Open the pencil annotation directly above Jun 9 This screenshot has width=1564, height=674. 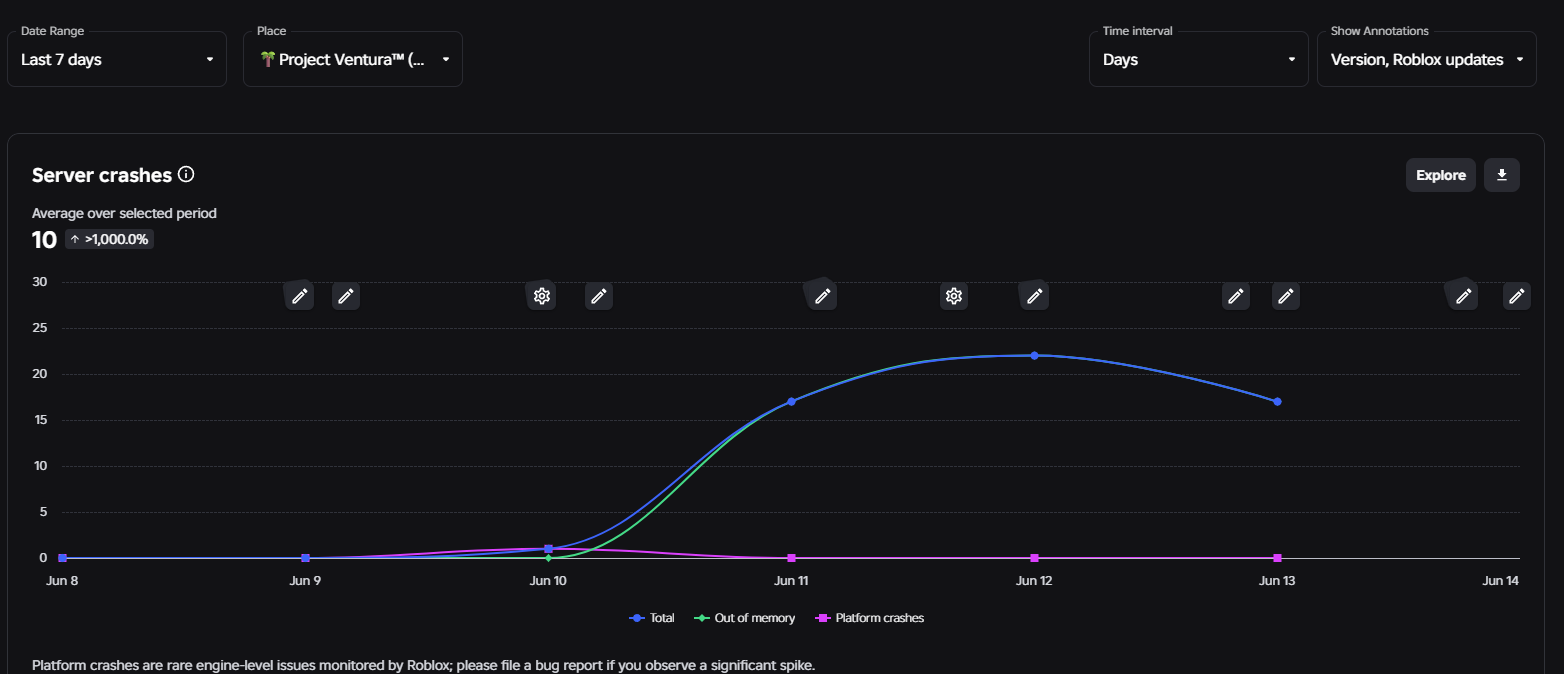[x=299, y=296]
